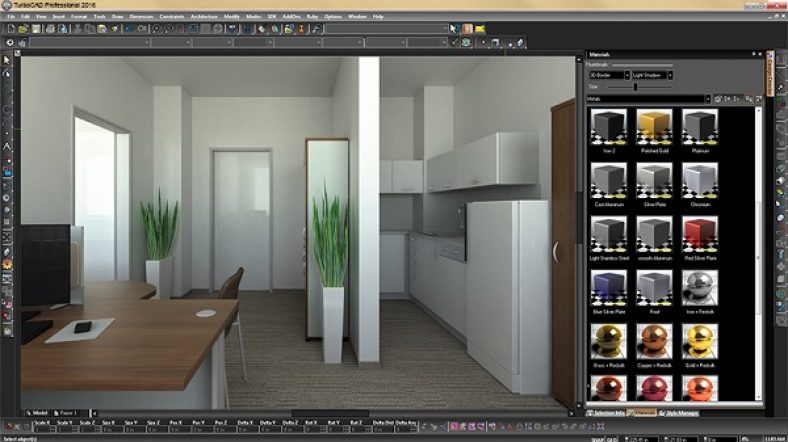Click the Scale X input field

43,429
